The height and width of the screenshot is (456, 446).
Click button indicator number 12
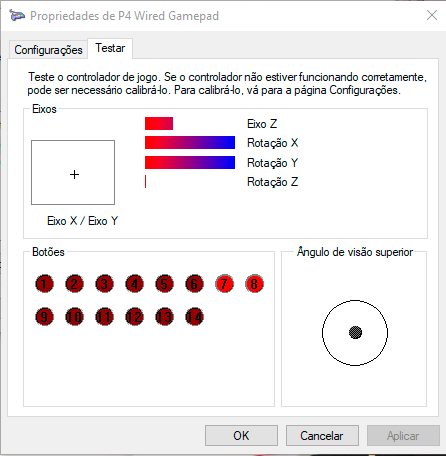pyautogui.click(x=134, y=316)
